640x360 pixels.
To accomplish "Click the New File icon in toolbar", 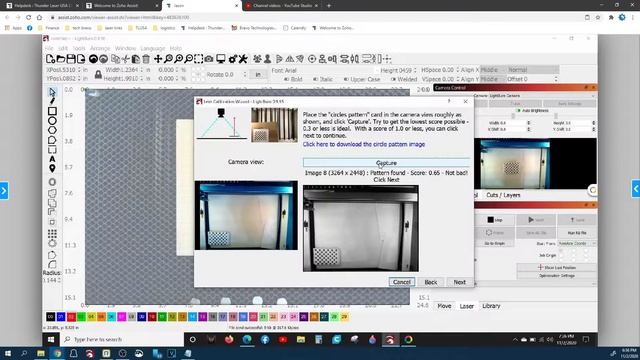I will tap(50, 59).
